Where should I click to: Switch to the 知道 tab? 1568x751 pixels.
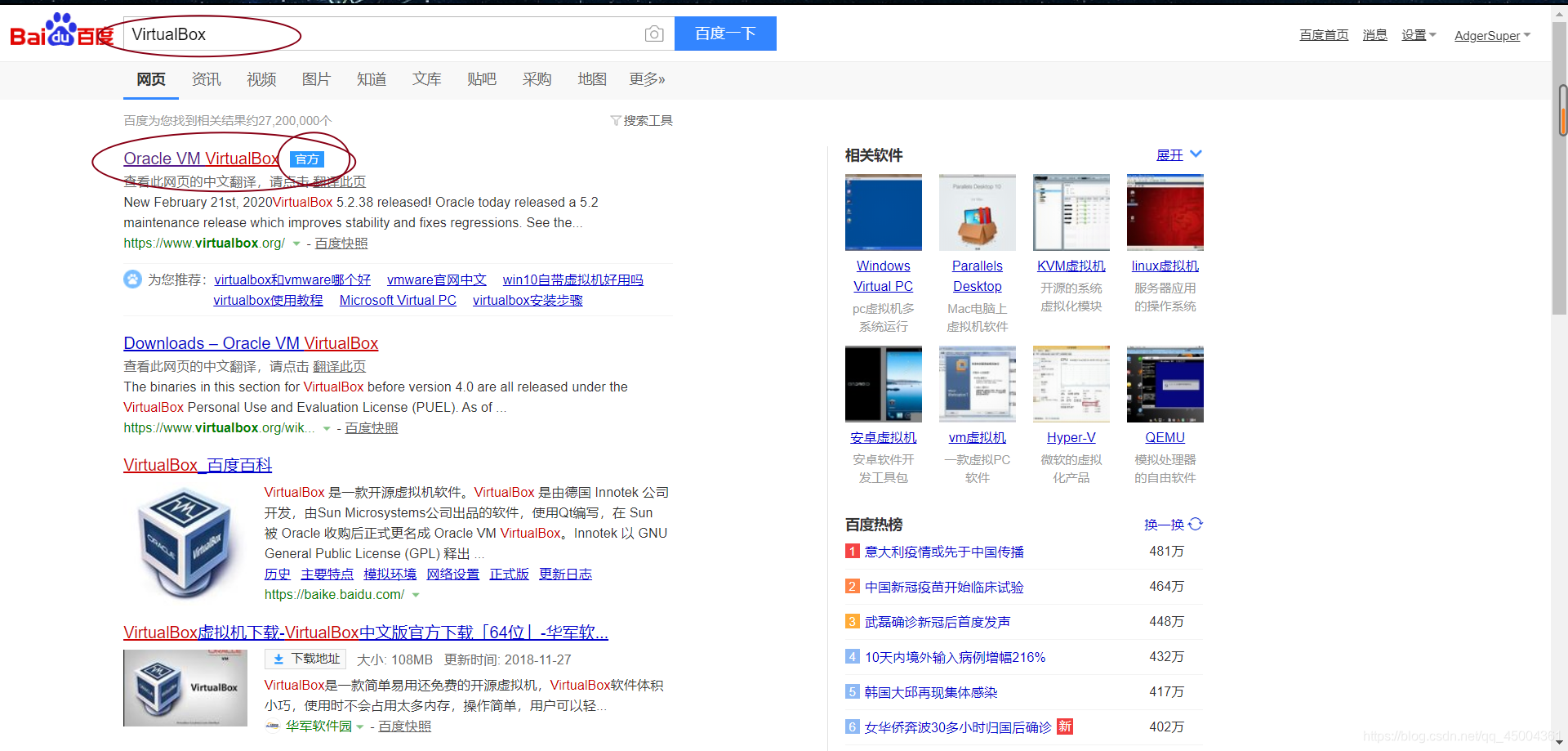[x=372, y=79]
